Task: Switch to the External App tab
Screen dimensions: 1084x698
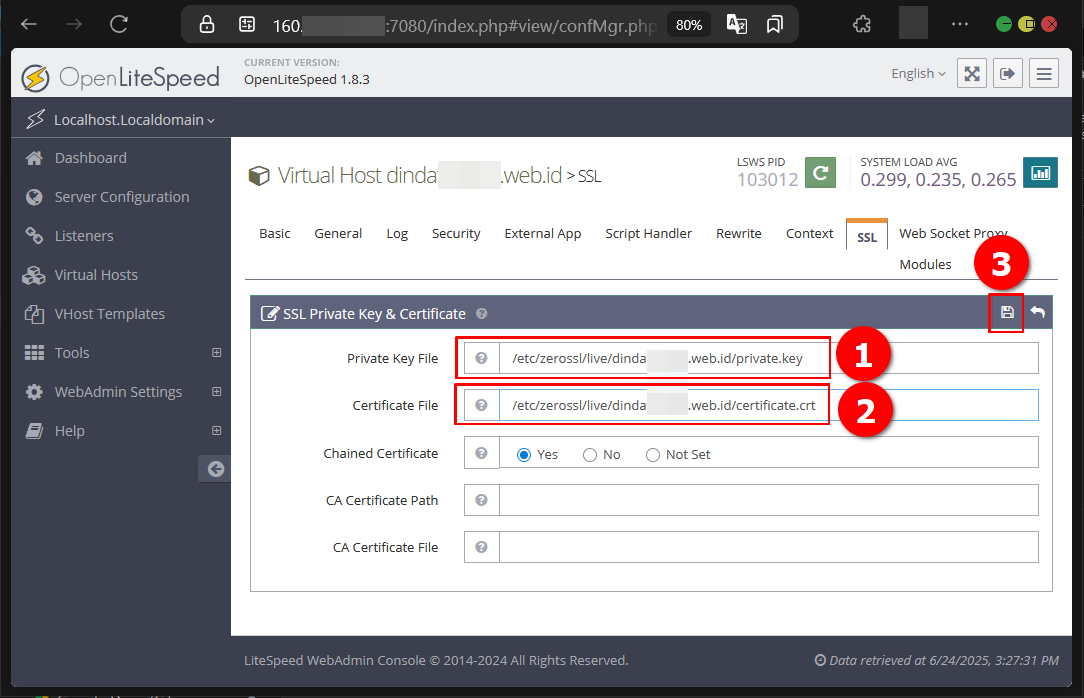Action: [x=543, y=234]
